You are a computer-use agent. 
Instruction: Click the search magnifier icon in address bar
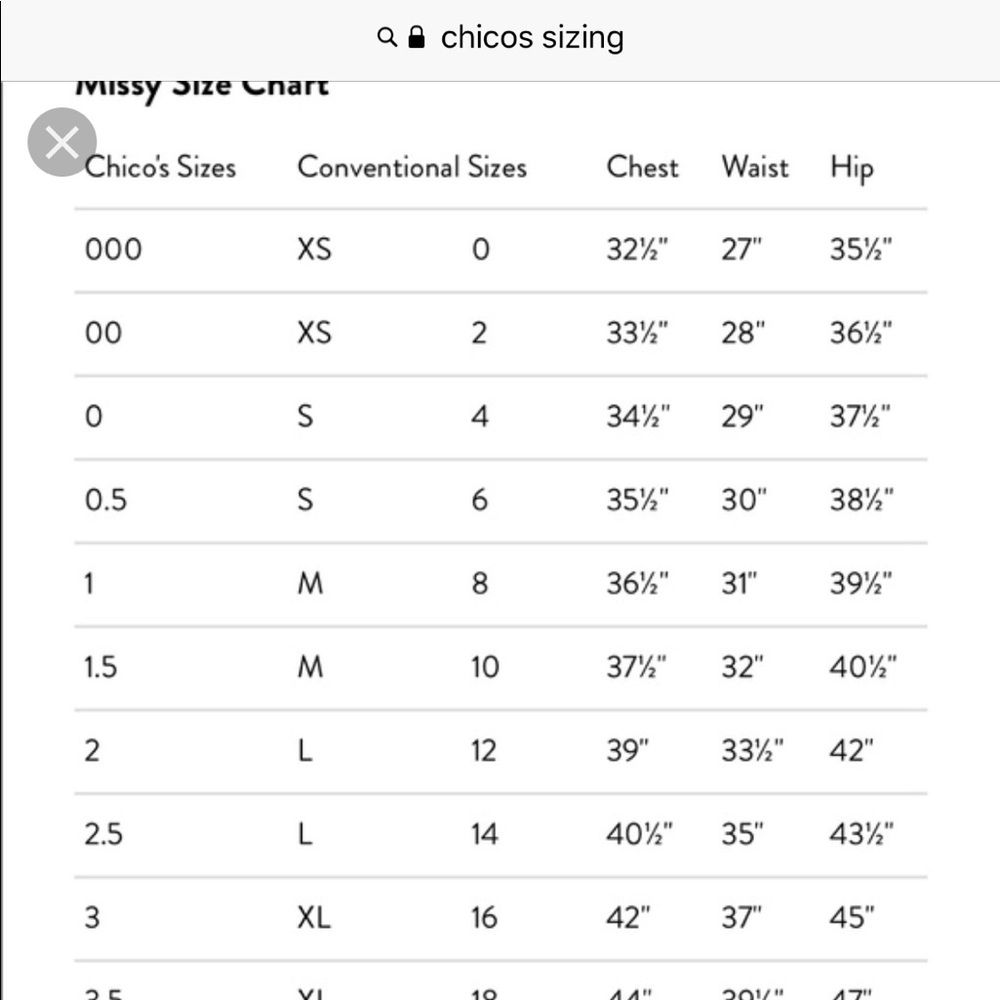[x=386, y=37]
